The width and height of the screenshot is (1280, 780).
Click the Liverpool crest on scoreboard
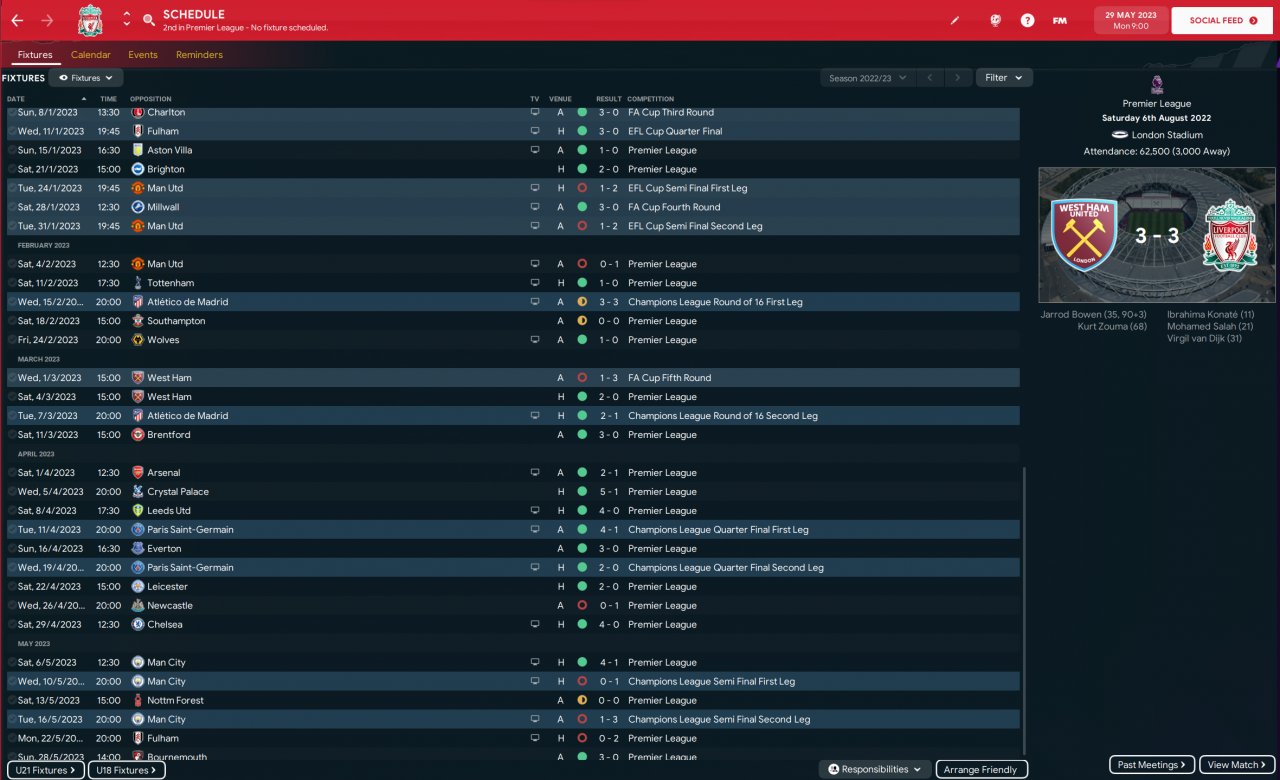tap(1230, 235)
